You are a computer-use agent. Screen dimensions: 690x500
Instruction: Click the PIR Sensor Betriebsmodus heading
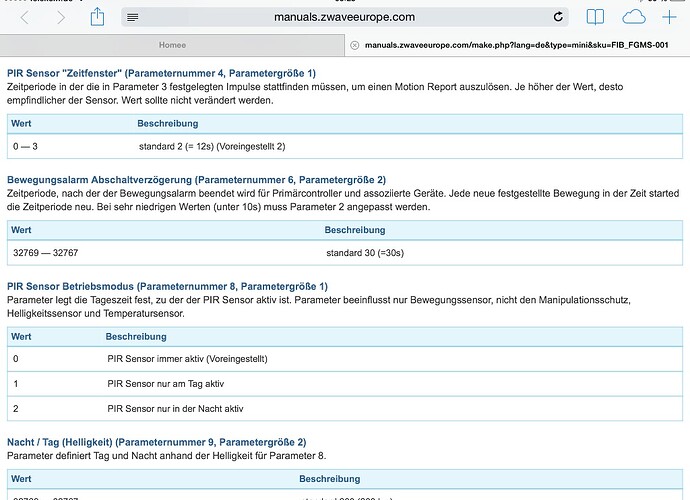(167, 285)
